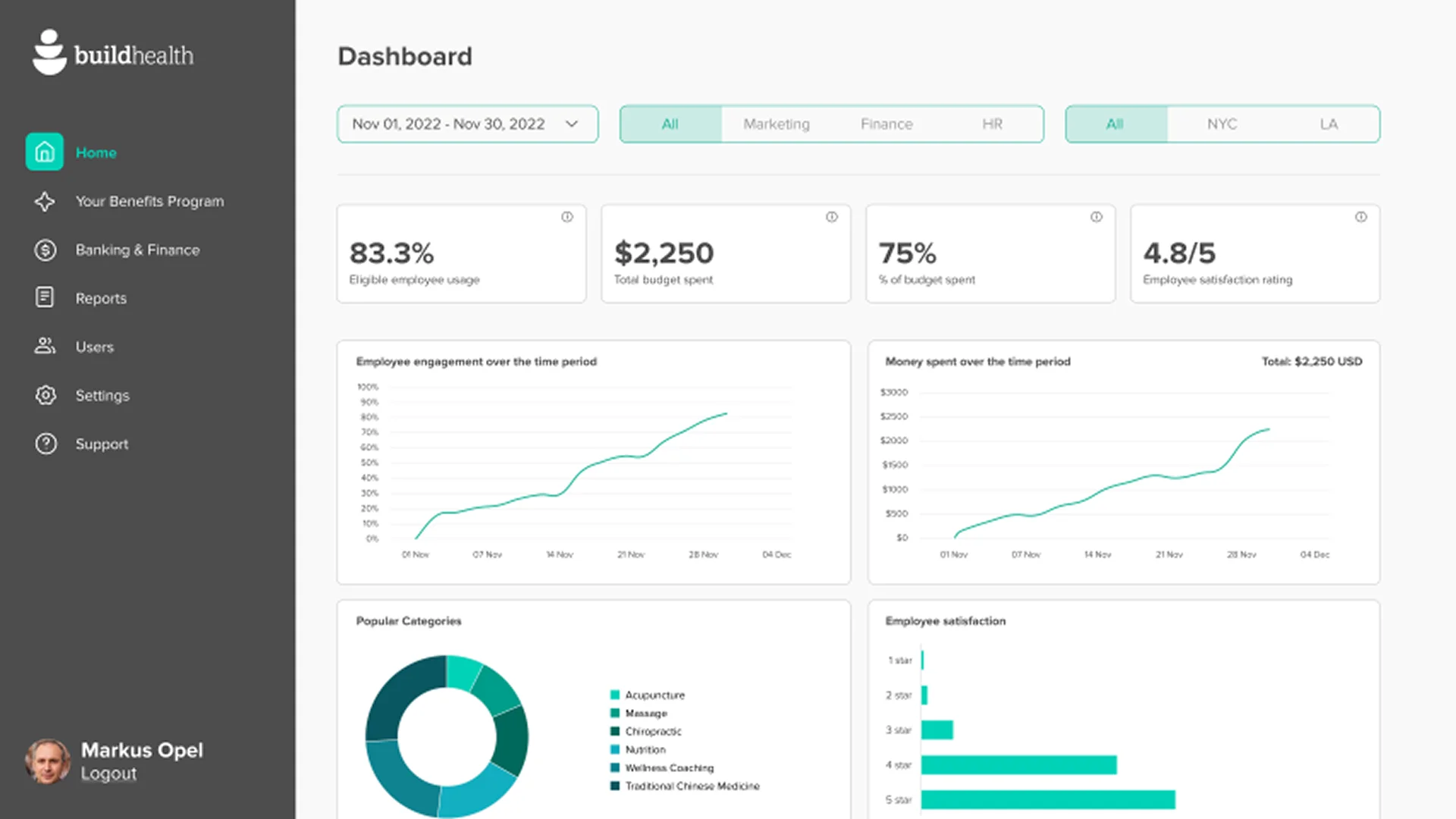The image size is (1456, 819).
Task: Expand the Nov 01 - Nov 30 selector chevron
Action: [x=572, y=124]
